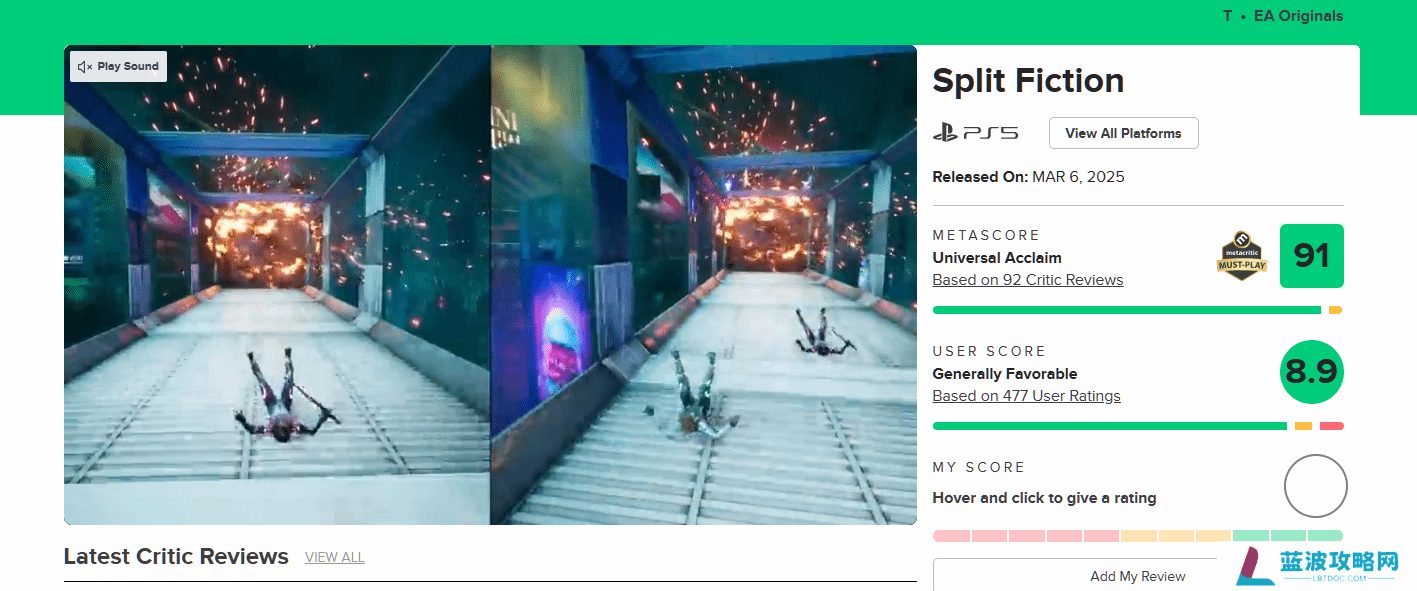This screenshot has height=591, width=1417.
Task: Click the empty My Score circle
Action: coord(1315,487)
